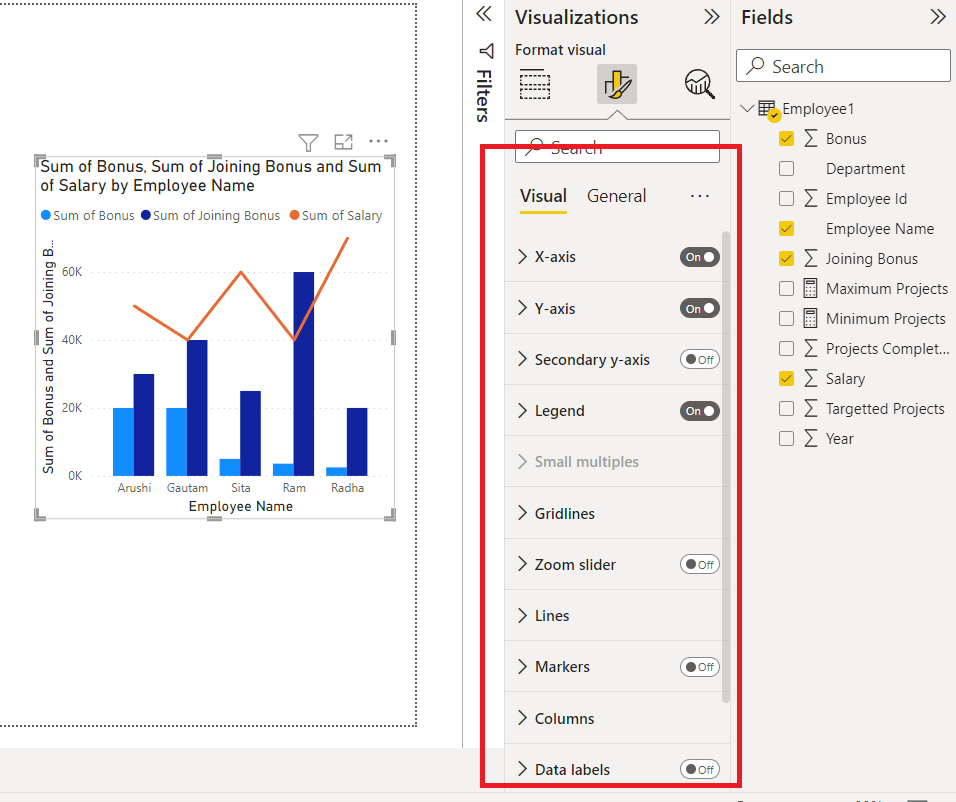956x802 pixels.
Task: Open the filter funnel icon above the chart
Action: [308, 143]
